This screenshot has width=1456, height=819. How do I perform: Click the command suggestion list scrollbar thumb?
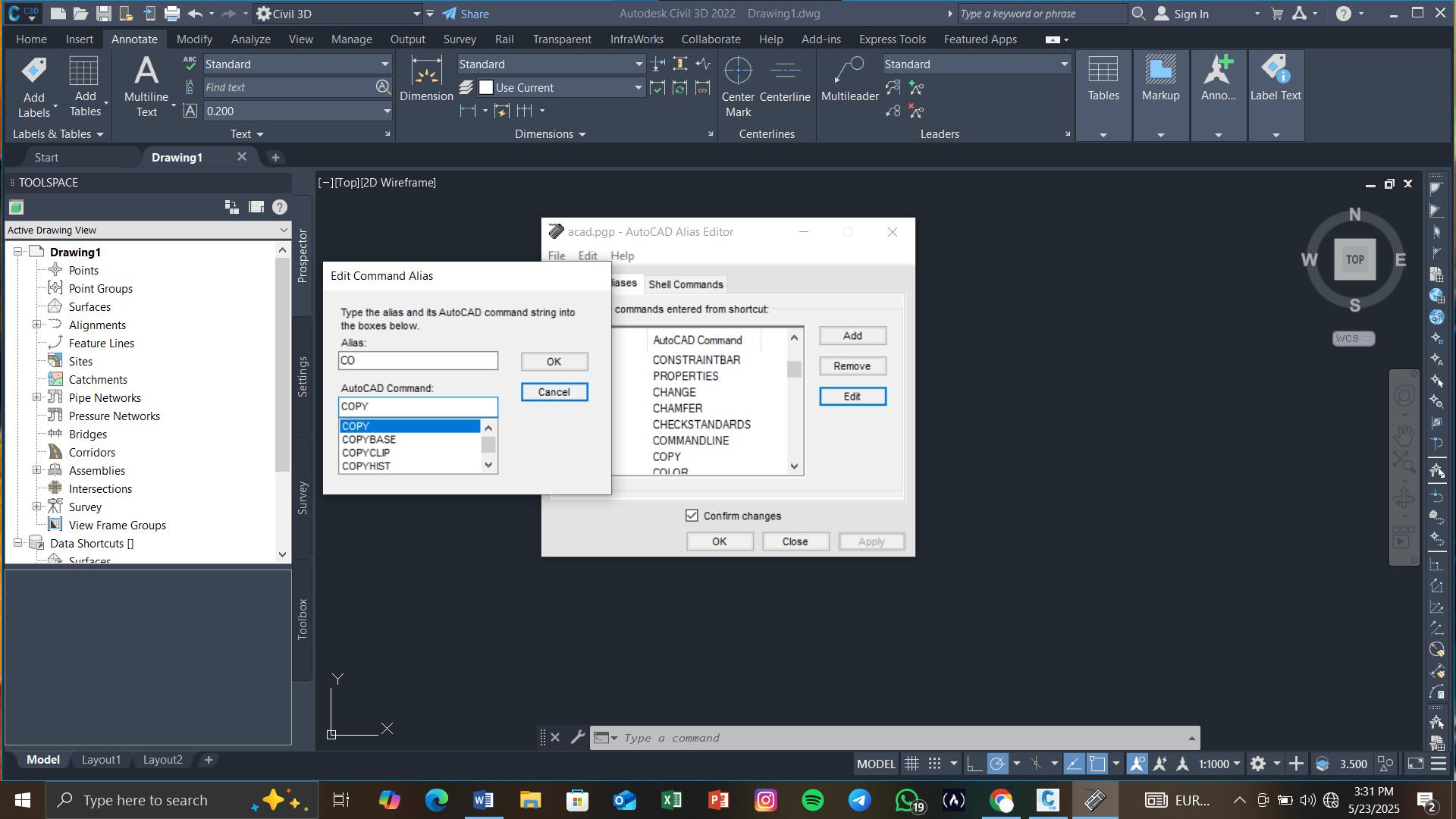(488, 444)
